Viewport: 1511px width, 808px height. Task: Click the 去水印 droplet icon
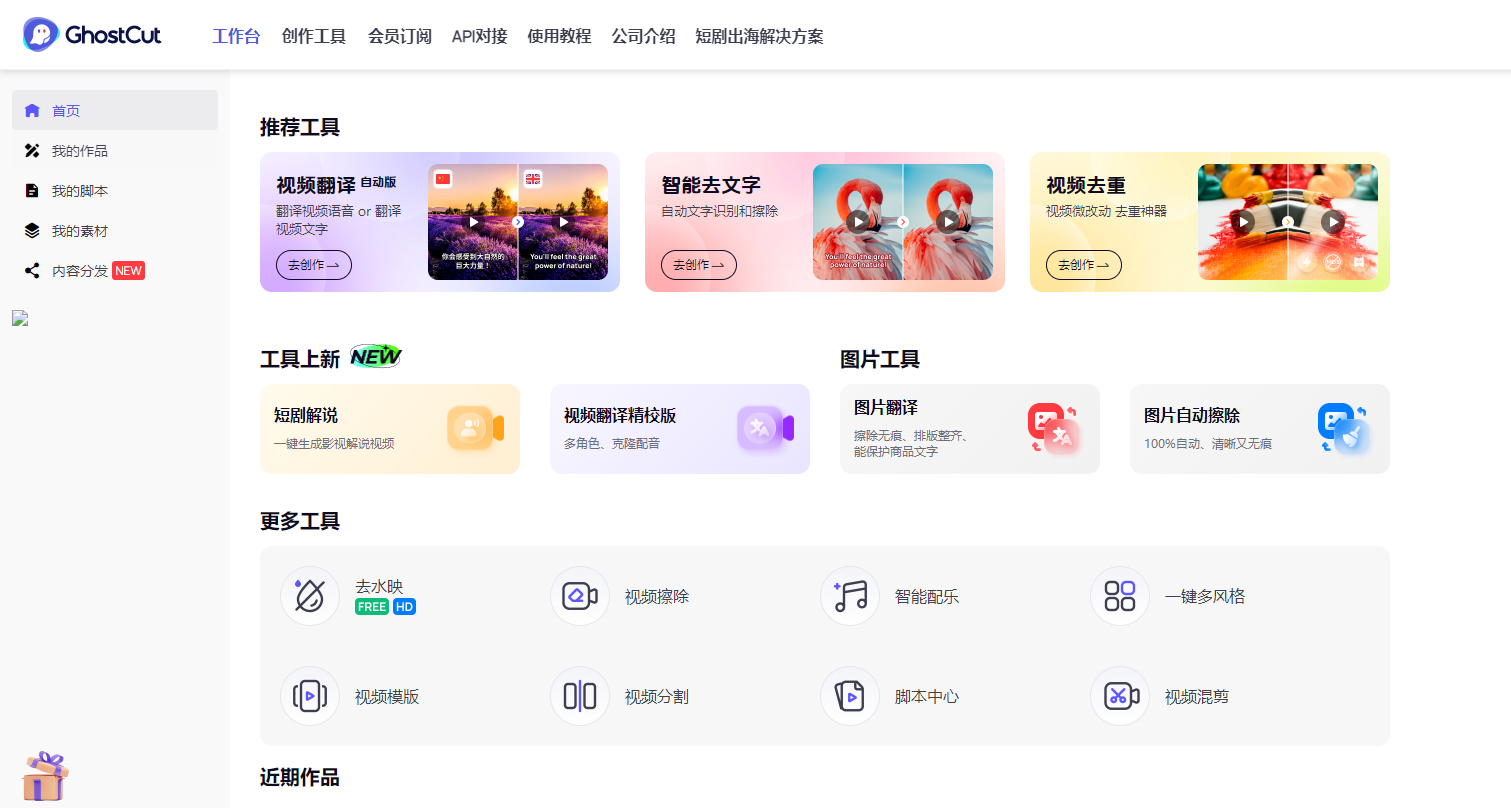tap(310, 596)
